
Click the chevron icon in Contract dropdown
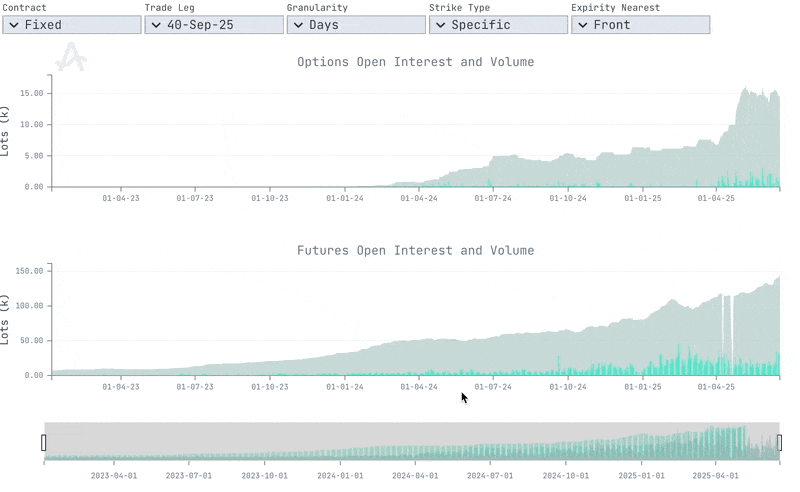coord(13,25)
